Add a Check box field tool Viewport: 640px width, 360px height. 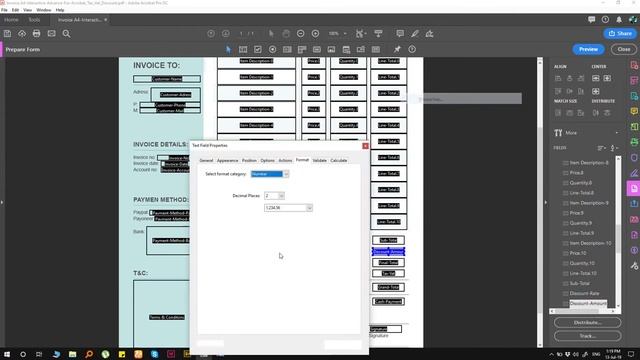click(258, 49)
